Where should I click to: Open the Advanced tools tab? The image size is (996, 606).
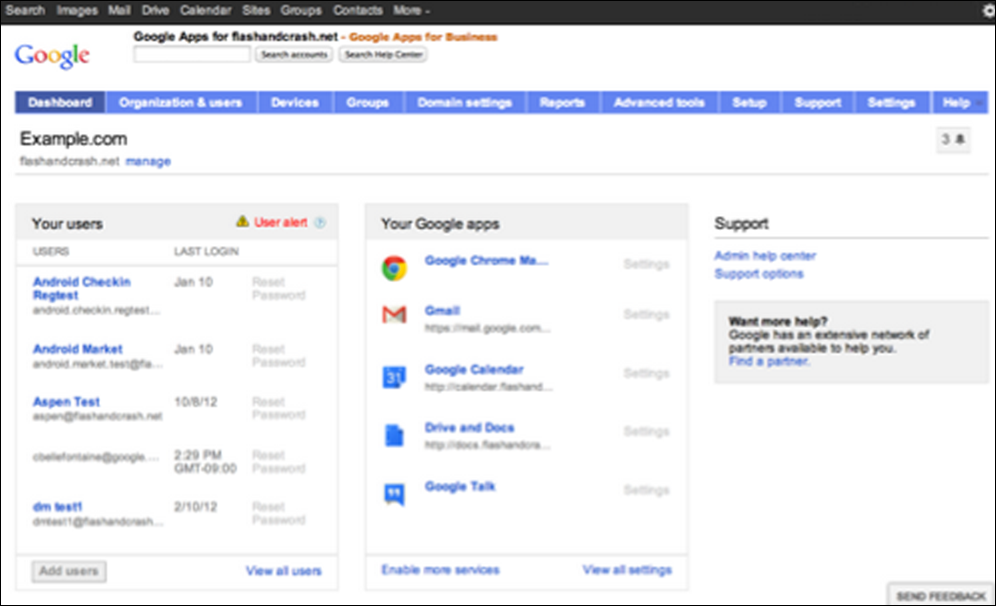coord(659,103)
